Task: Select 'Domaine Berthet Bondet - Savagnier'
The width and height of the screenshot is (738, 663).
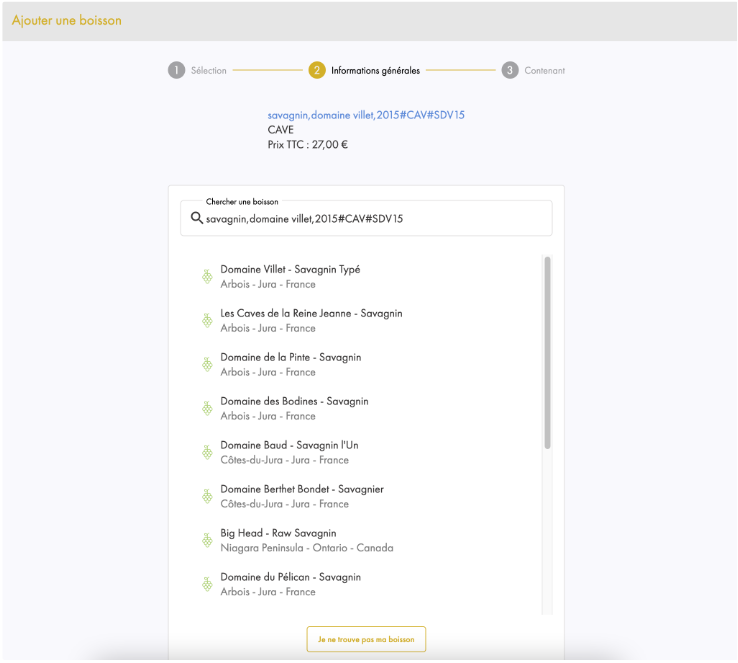Action: pos(302,489)
